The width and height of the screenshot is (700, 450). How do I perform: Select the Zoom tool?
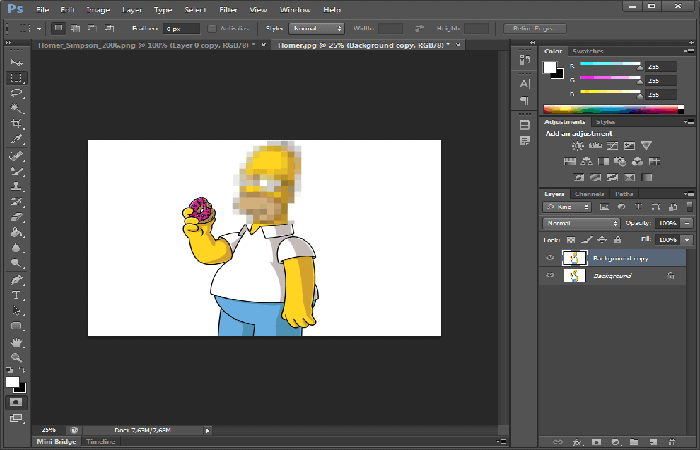pyautogui.click(x=17, y=357)
